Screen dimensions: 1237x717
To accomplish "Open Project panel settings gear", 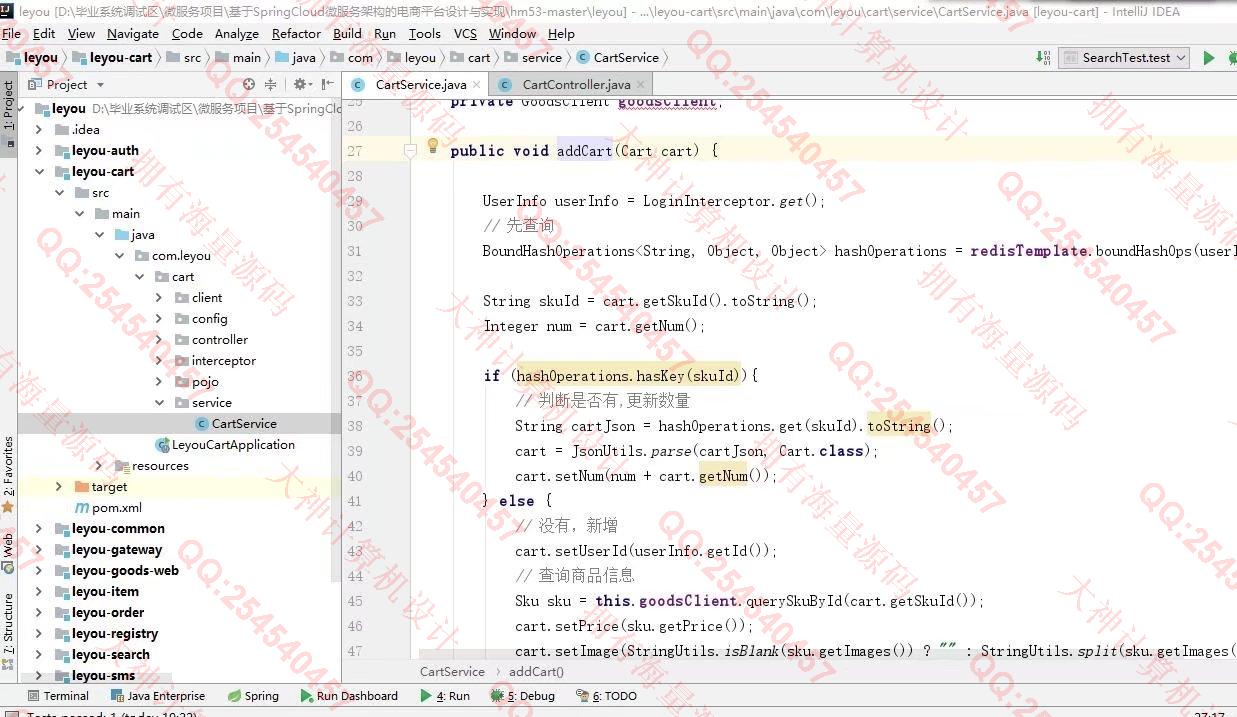I will click(300, 85).
